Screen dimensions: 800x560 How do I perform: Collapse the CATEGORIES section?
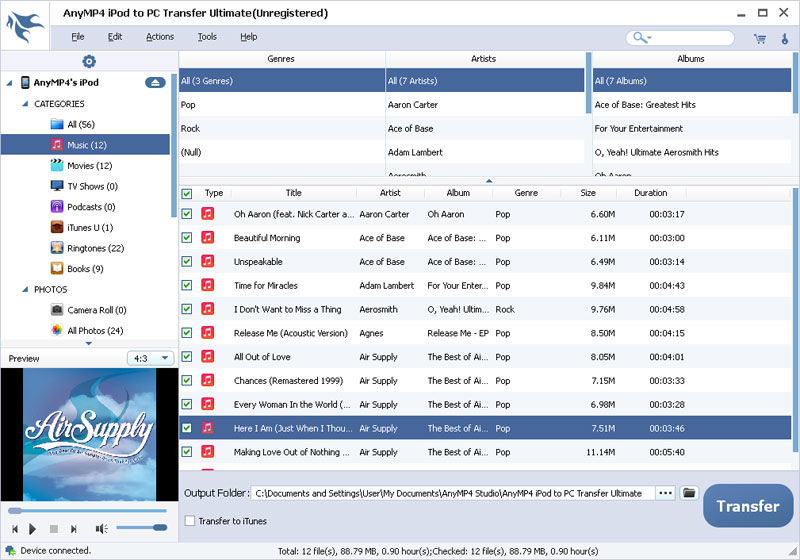coord(25,104)
